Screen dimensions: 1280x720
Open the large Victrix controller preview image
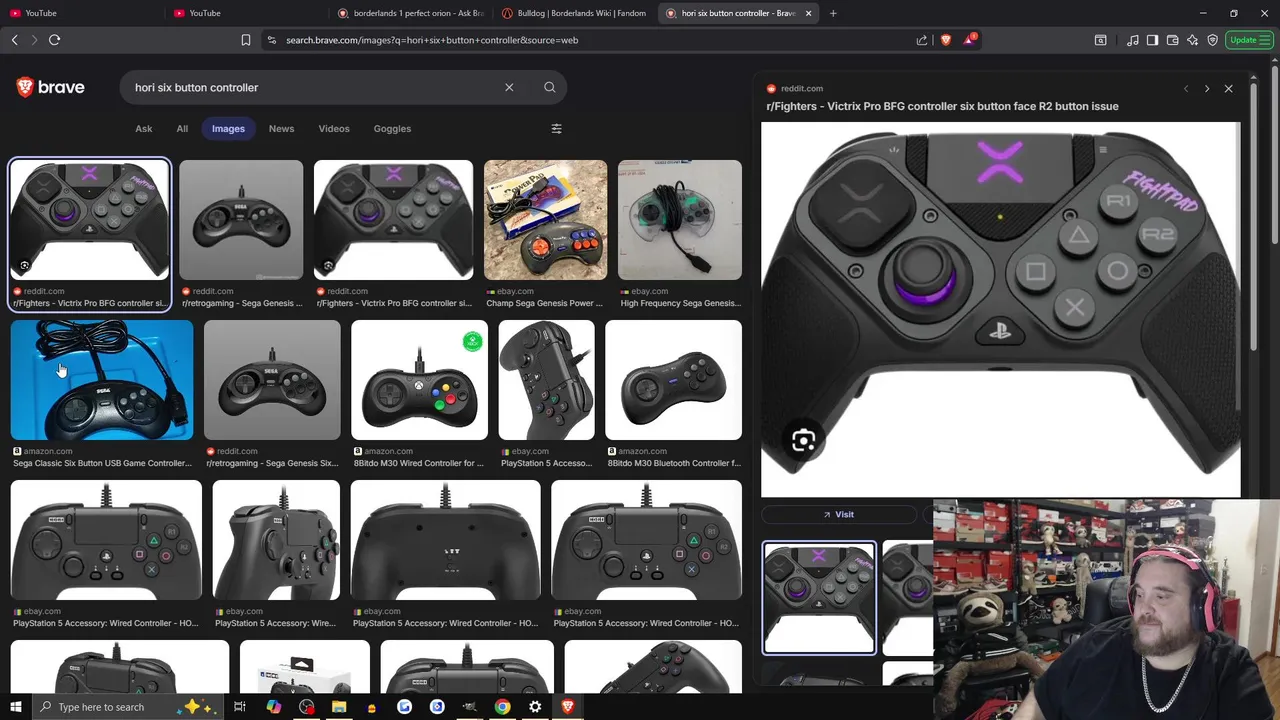point(1000,309)
